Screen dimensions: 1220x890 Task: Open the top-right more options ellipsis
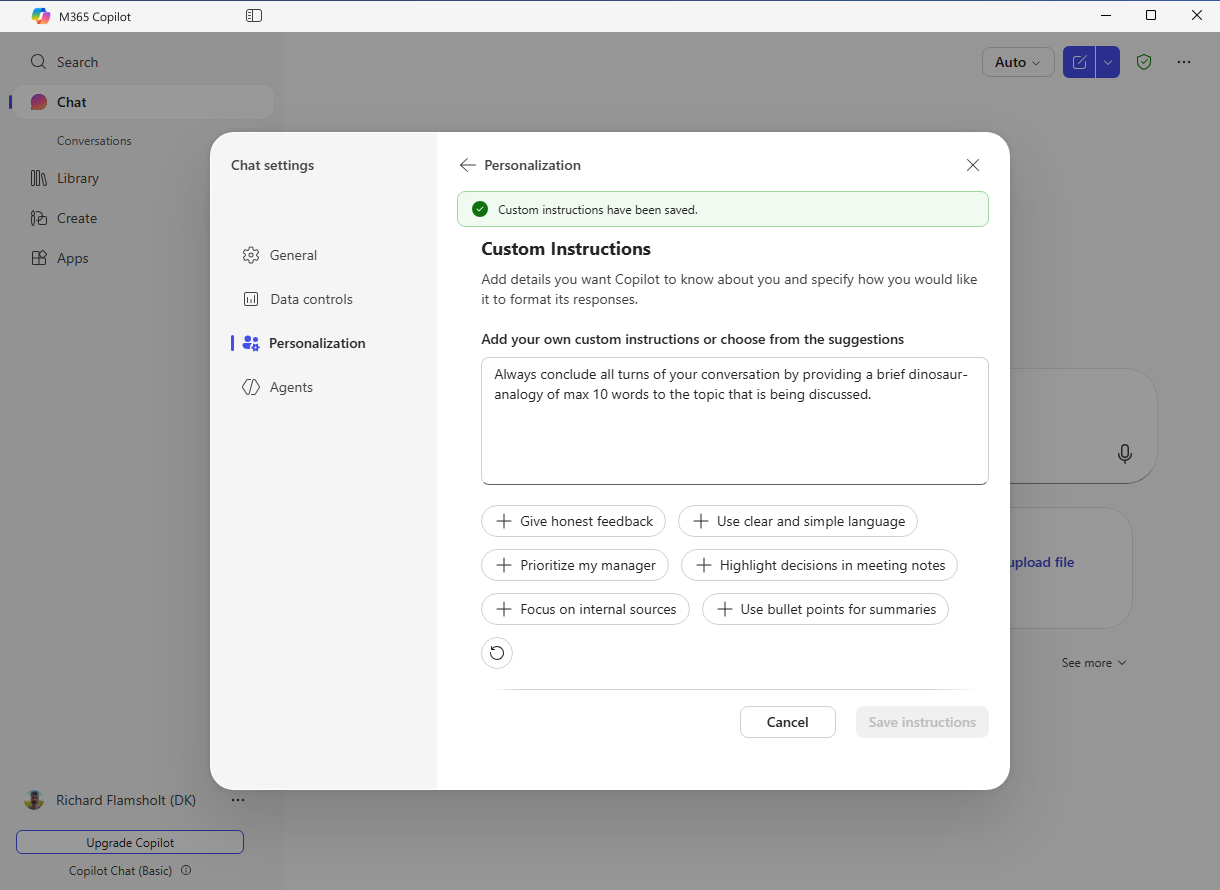pos(1184,62)
